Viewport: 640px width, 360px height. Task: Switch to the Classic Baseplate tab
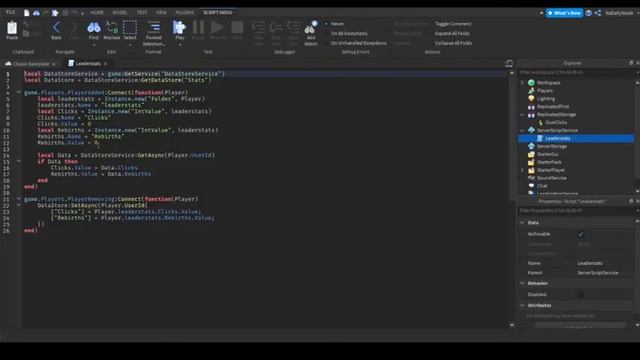(31, 64)
